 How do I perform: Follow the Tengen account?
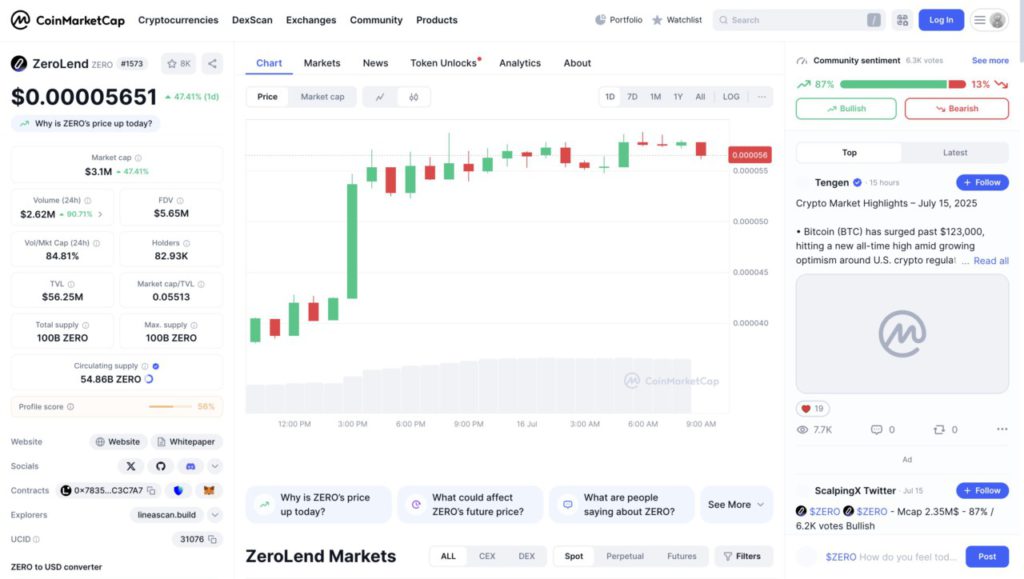point(982,183)
